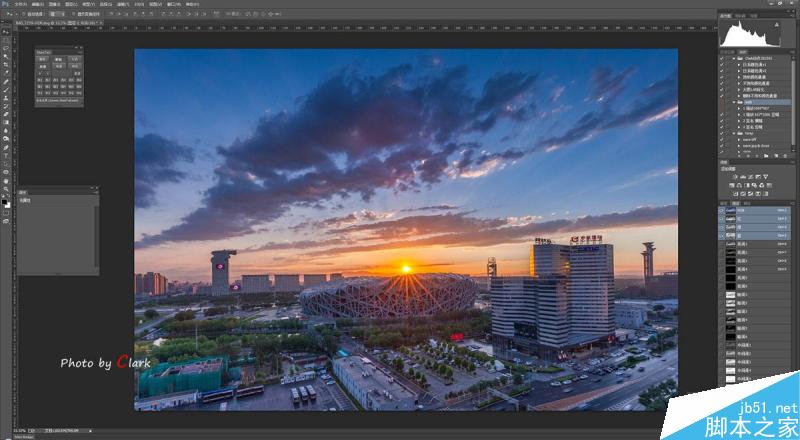Select the Quick Selection tool
Screen dimensions: 800x440
pyautogui.click(x=6, y=56)
